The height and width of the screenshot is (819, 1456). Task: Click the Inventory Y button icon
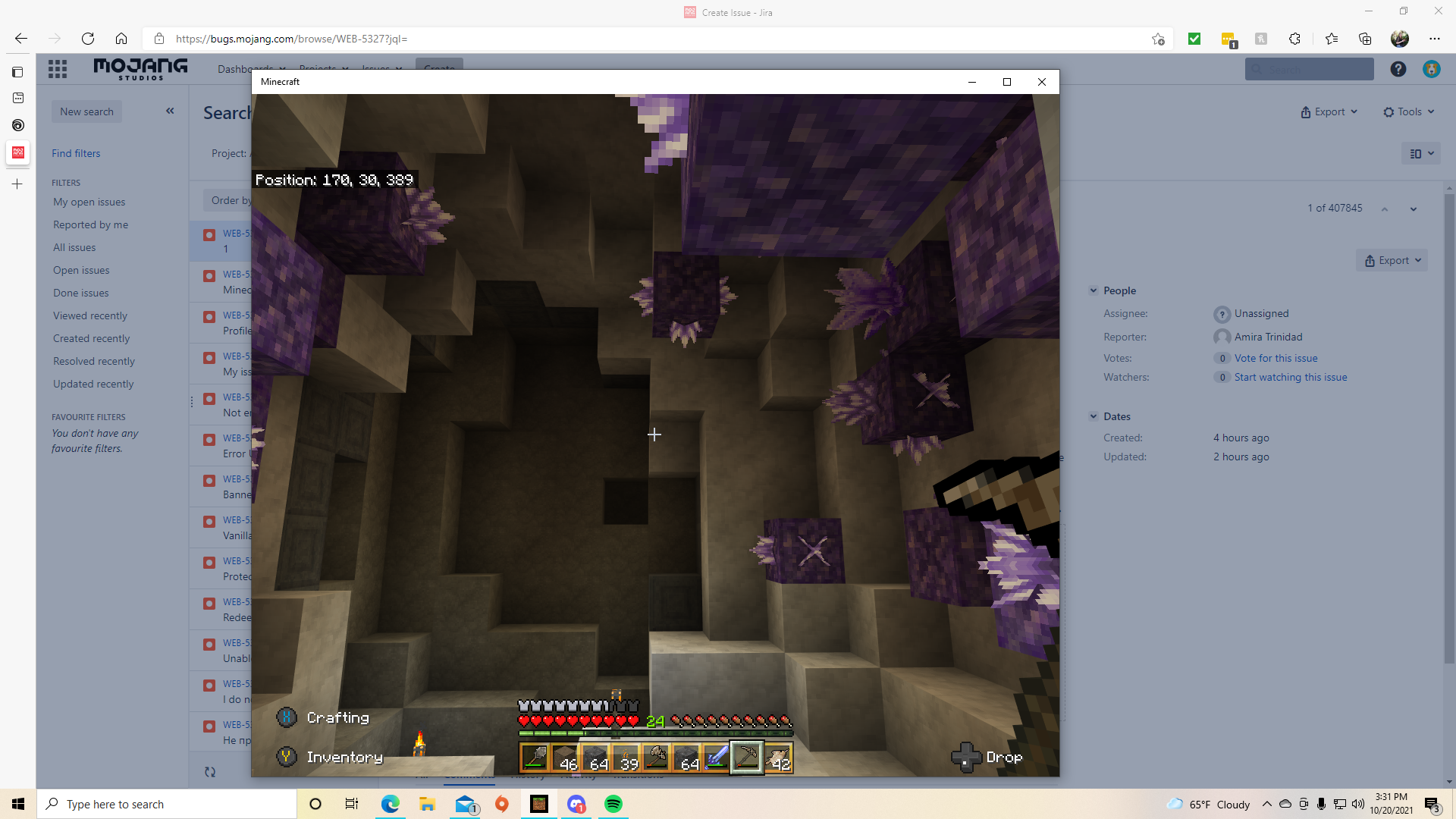click(287, 756)
